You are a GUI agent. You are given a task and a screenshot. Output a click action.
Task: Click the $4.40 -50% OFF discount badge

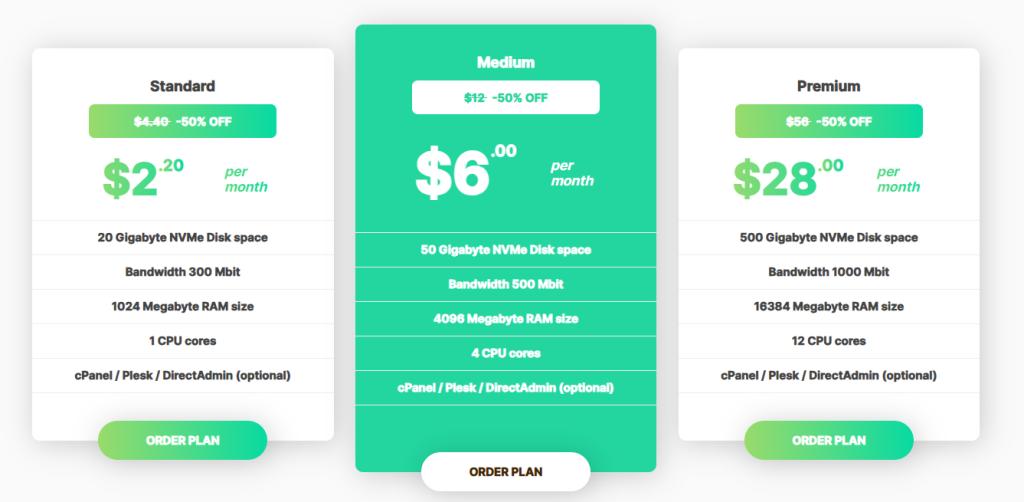click(182, 121)
